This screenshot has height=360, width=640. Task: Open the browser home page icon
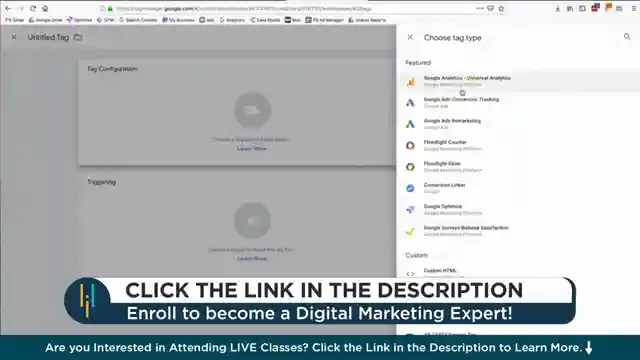45,9
